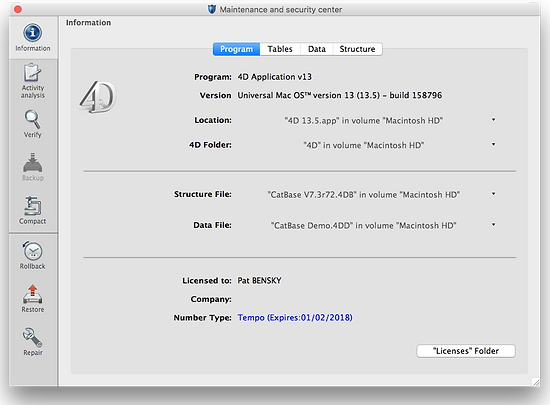Click the window resize grip corner

(536, 382)
